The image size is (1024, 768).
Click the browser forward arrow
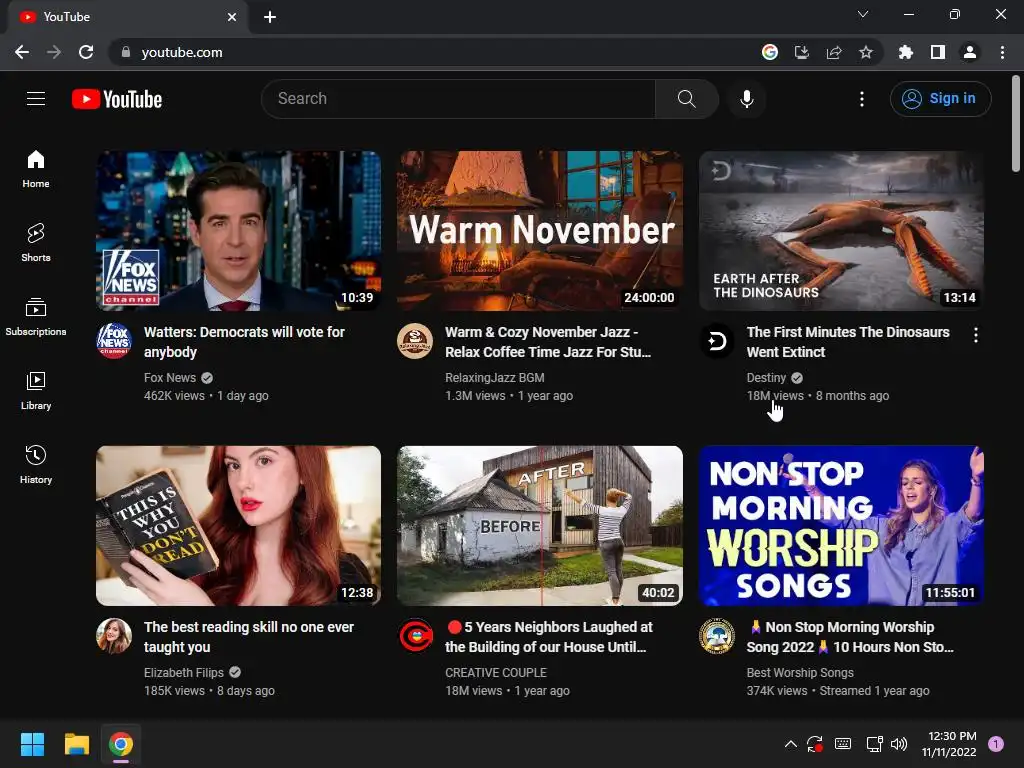[54, 52]
